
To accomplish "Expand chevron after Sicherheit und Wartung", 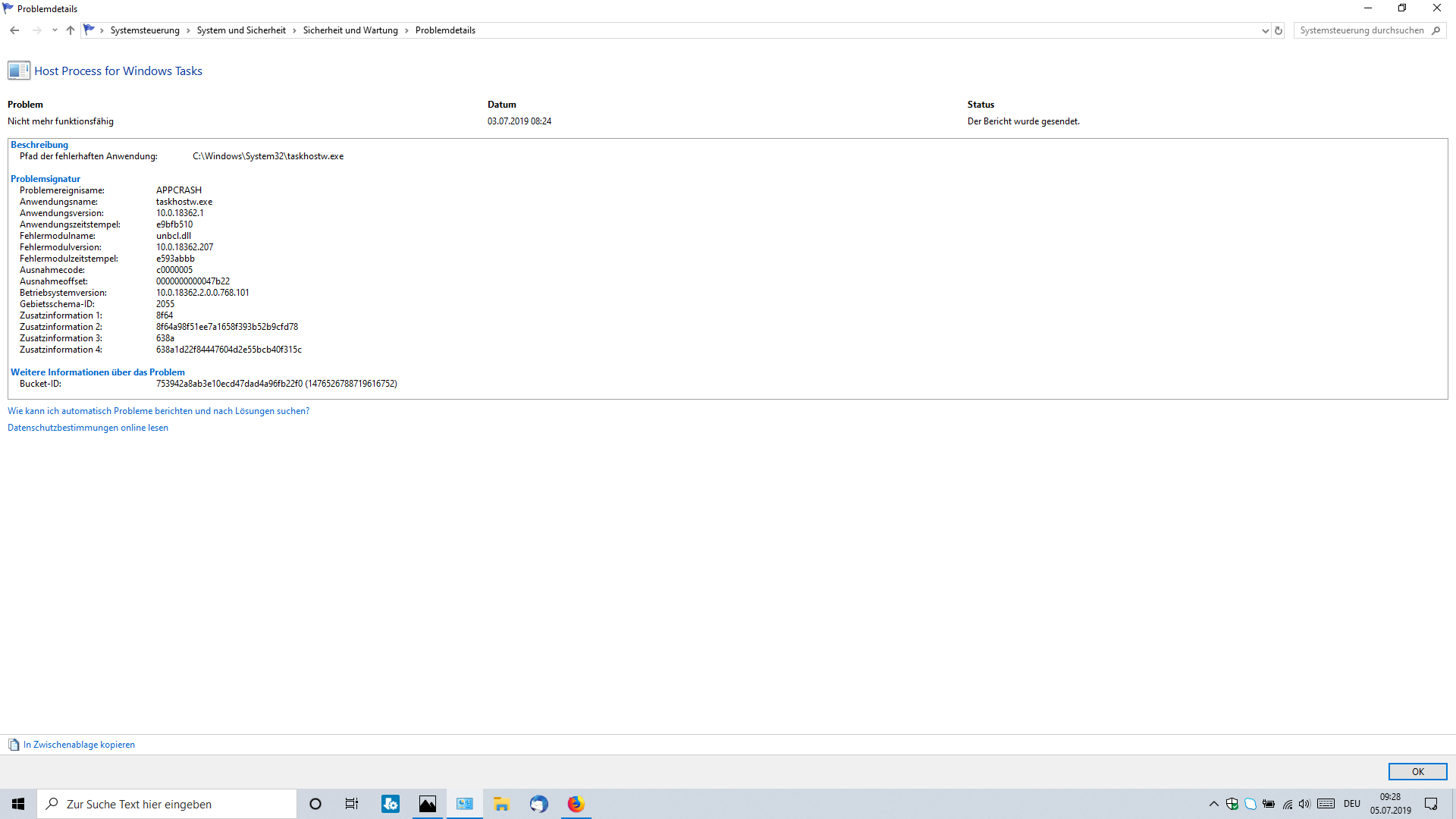I will coord(406,30).
